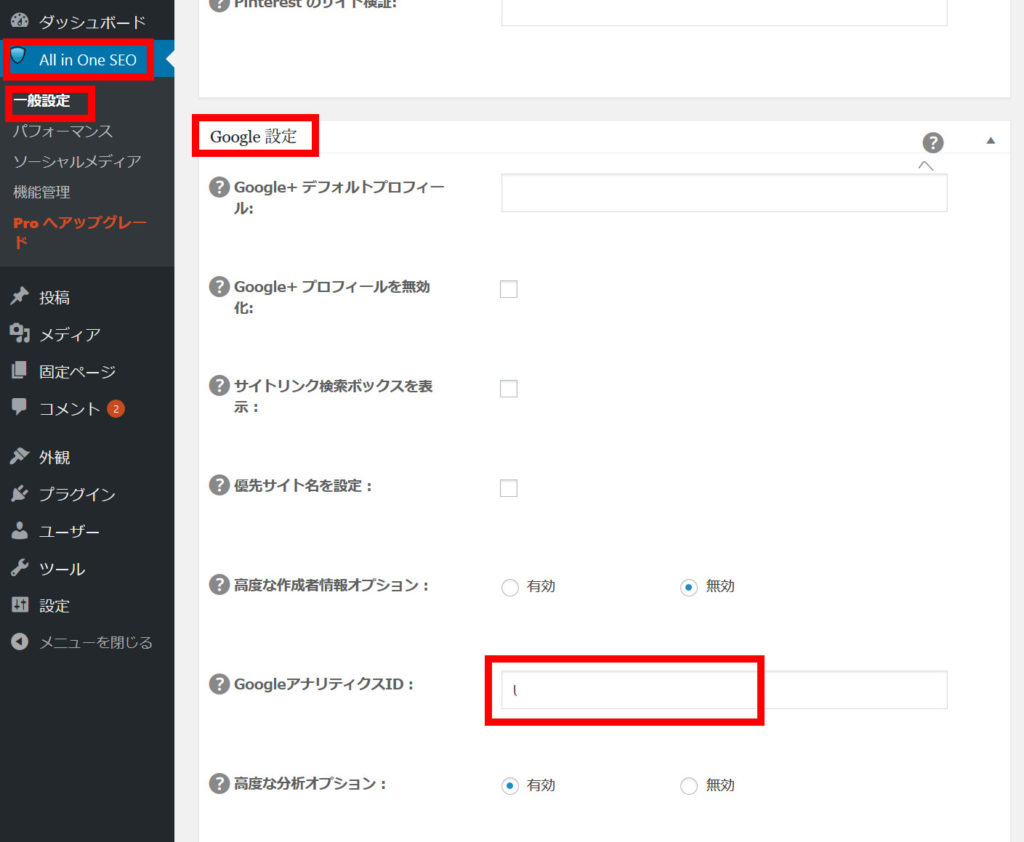Open help for Google+ デフォルトプロフィール
The height and width of the screenshot is (842, 1024).
219,187
